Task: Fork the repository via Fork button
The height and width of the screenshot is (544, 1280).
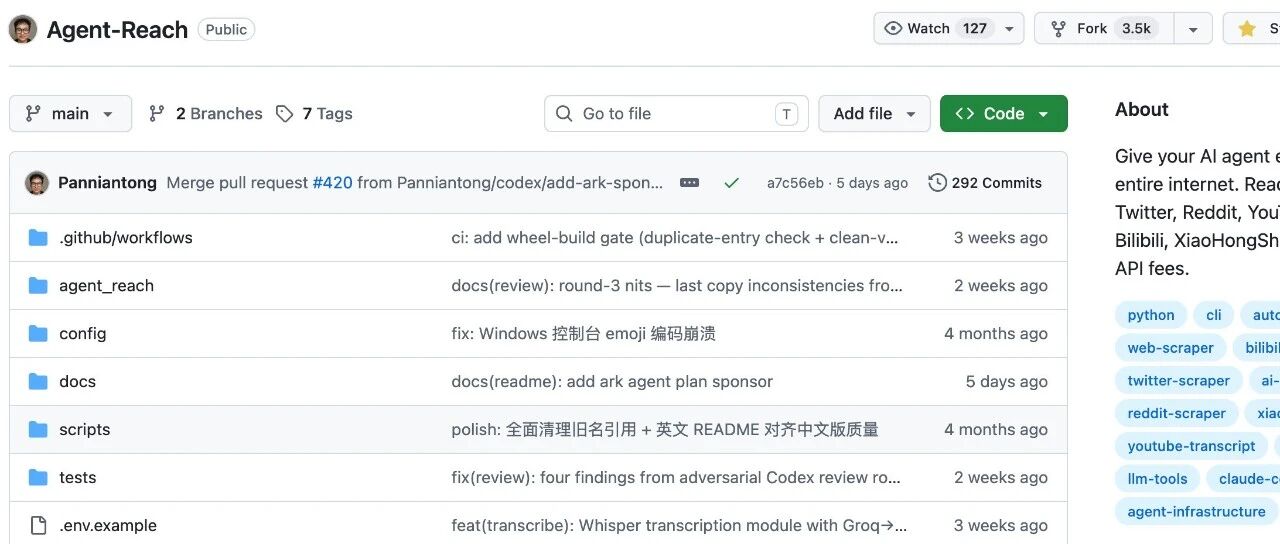Action: click(x=1104, y=28)
